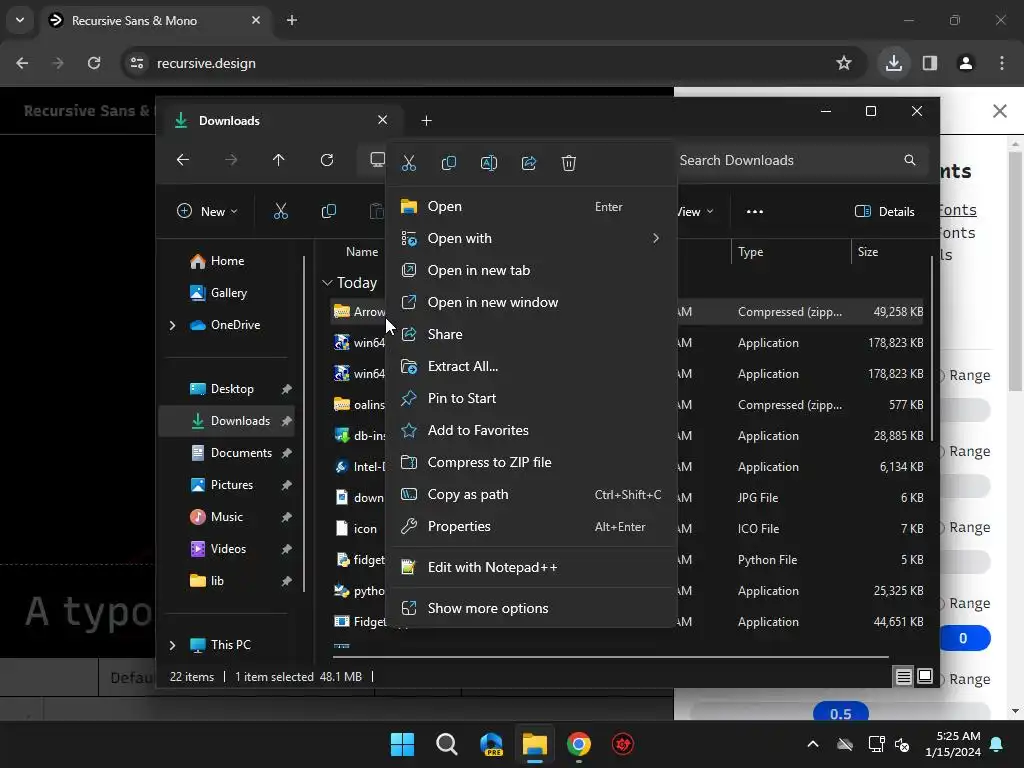Share the file using context menu top share icon
Image resolution: width=1024 pixels, height=768 pixels.
click(x=529, y=163)
